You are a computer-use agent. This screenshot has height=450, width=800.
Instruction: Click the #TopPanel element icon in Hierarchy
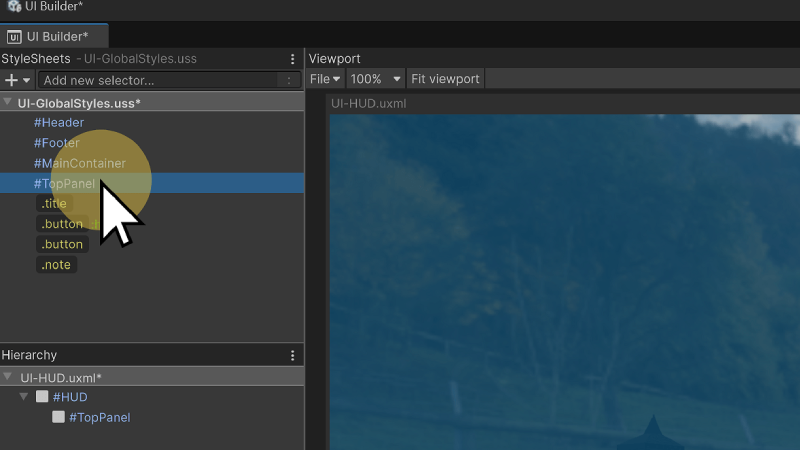click(59, 417)
